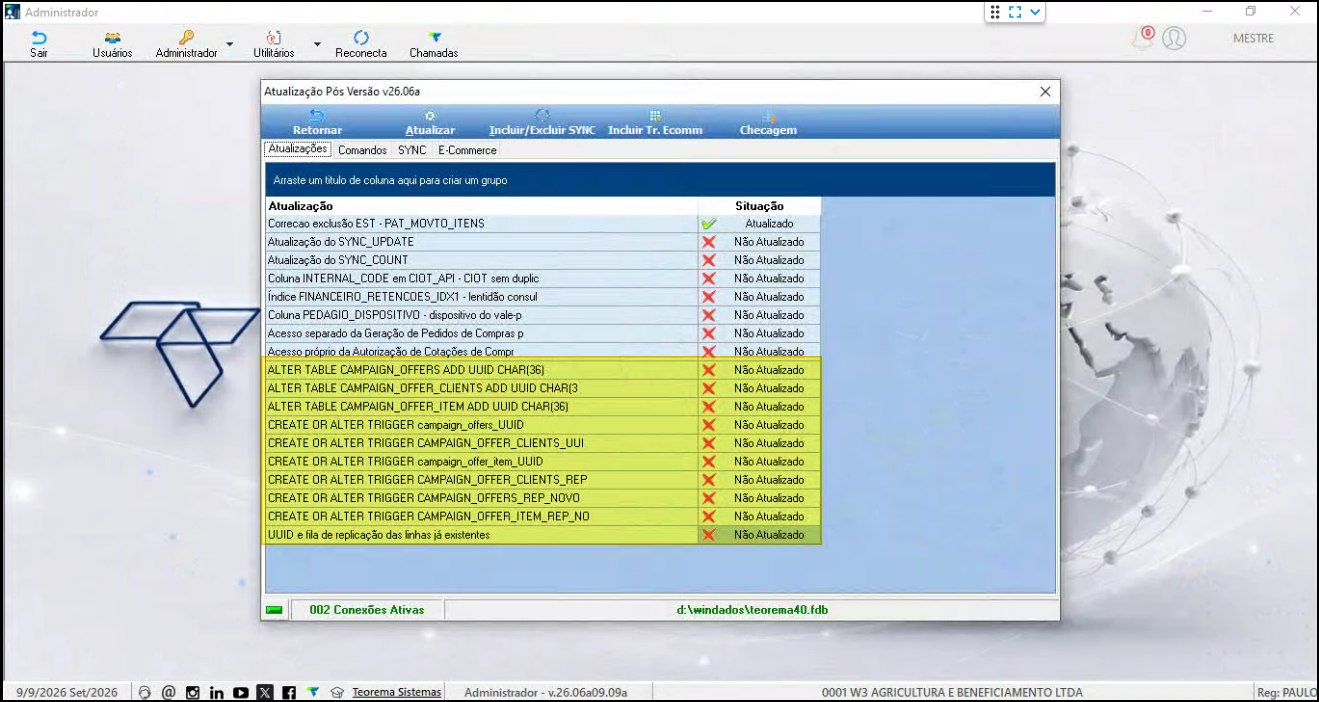Sort by the Atualização column header

coord(482,205)
